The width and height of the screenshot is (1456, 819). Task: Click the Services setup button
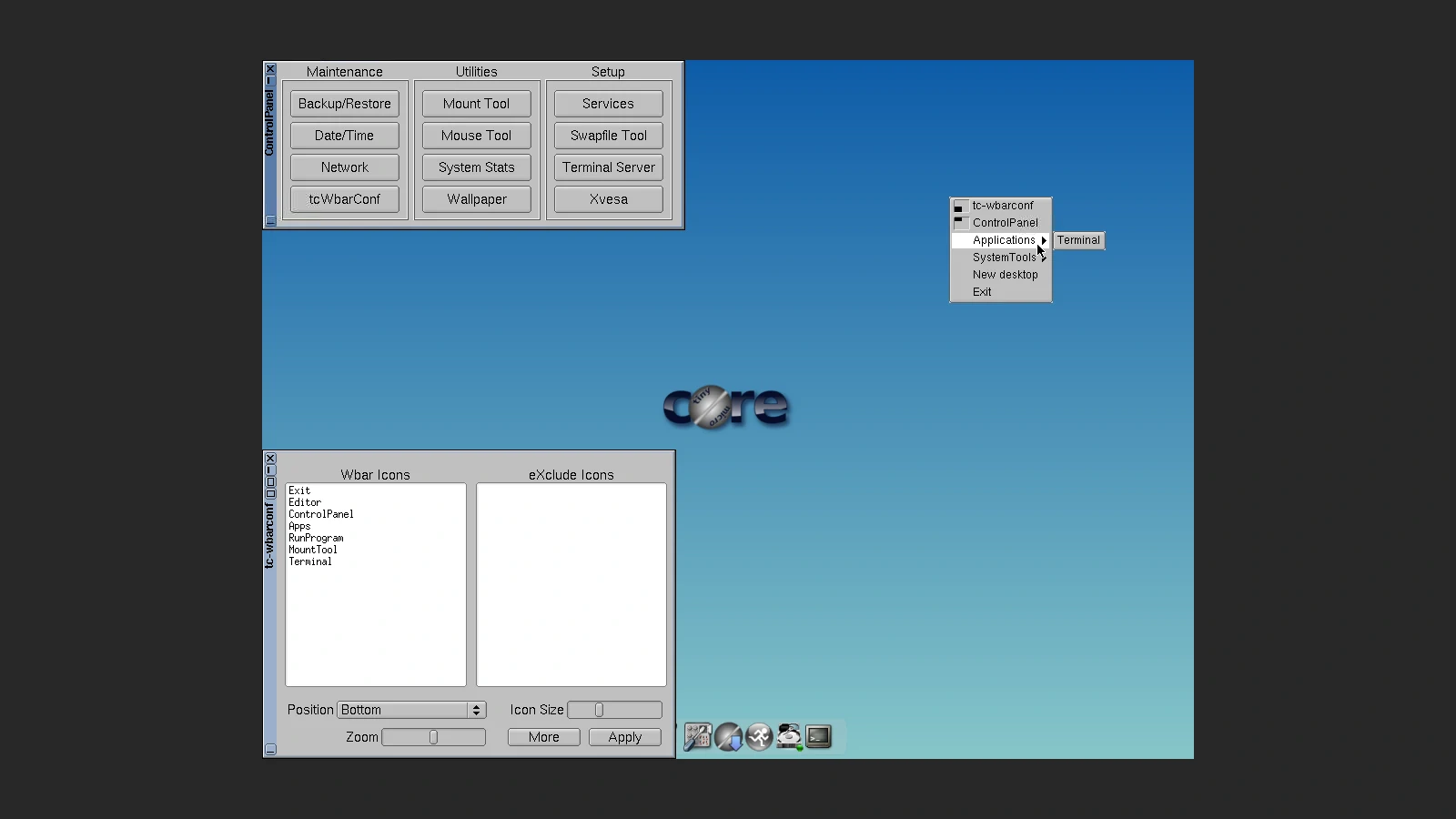(608, 104)
